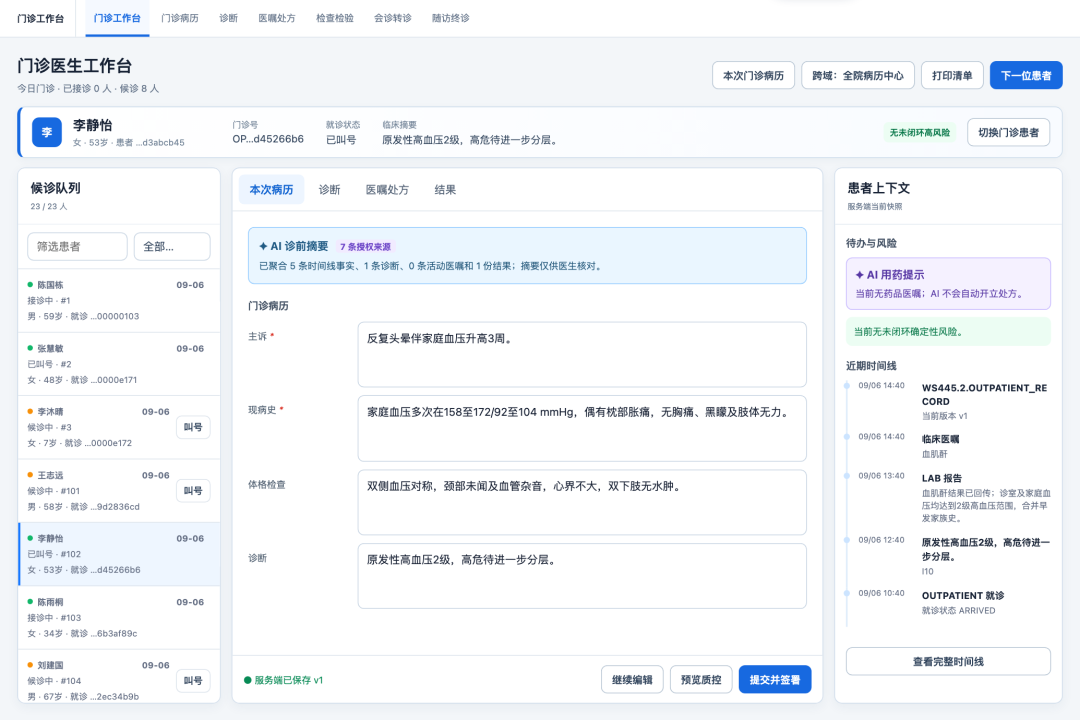1080x720 pixels.
Task: Click the AI 用药提示 sparkle icon
Action: click(x=860, y=275)
